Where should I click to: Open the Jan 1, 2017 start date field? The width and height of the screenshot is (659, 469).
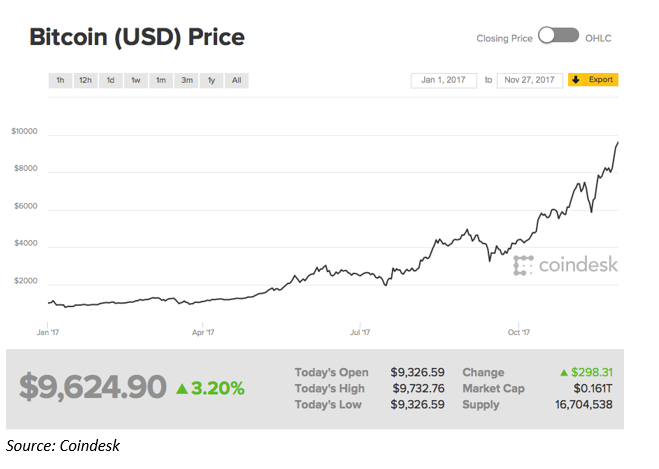click(x=444, y=80)
